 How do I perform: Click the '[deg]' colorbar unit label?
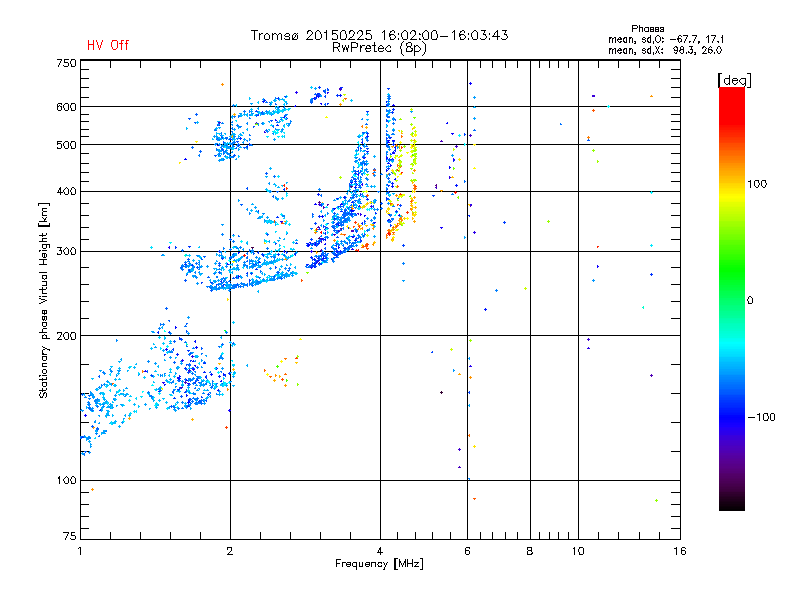pyautogui.click(x=734, y=80)
